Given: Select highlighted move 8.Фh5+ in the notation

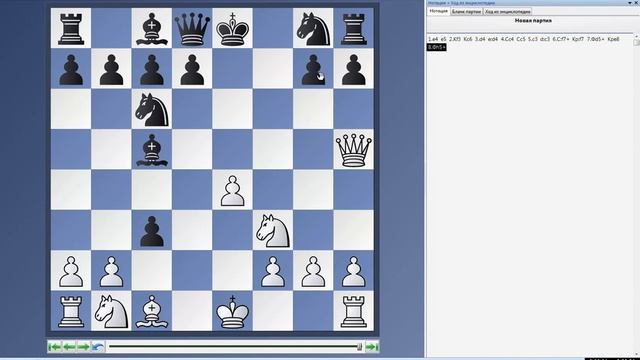Looking at the screenshot, I should tap(436, 47).
